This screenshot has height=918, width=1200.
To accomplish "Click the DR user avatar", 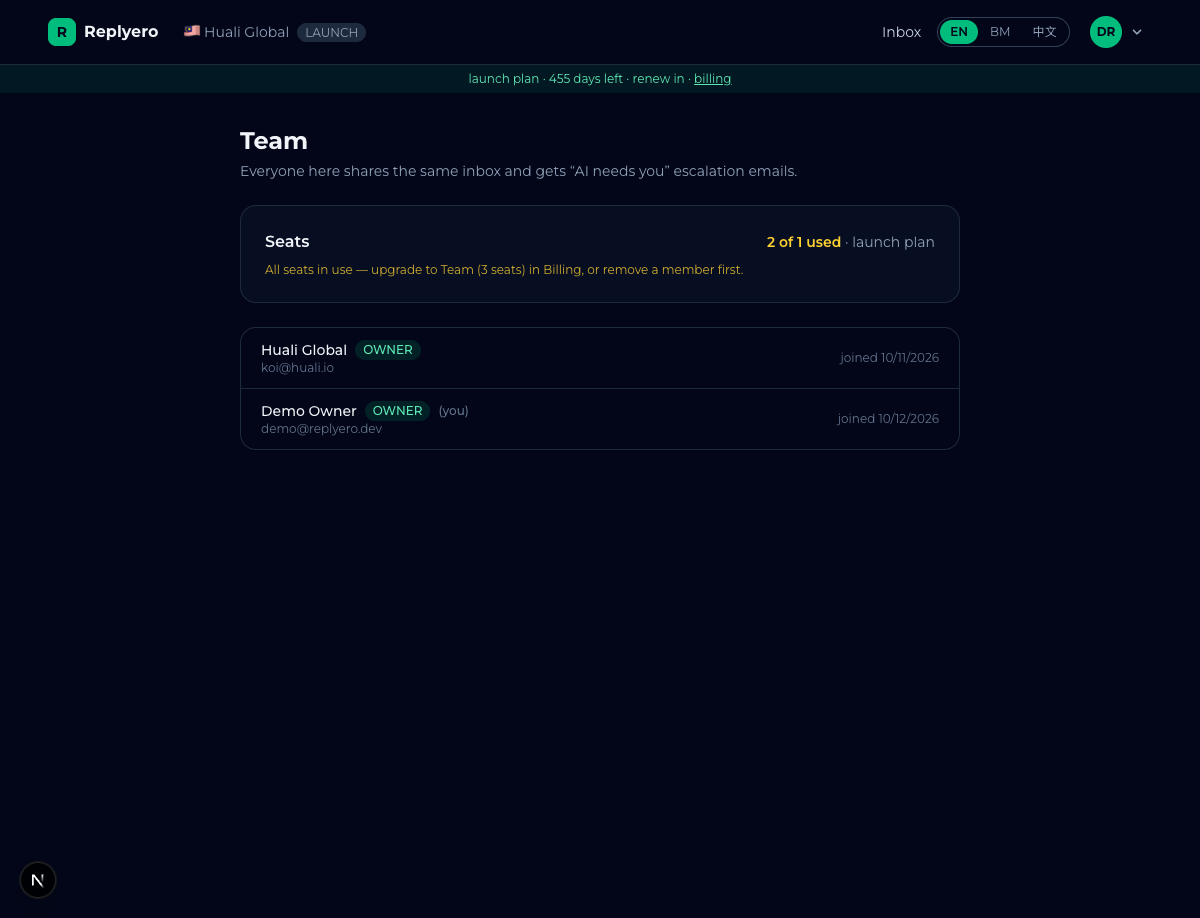I will tap(1106, 32).
